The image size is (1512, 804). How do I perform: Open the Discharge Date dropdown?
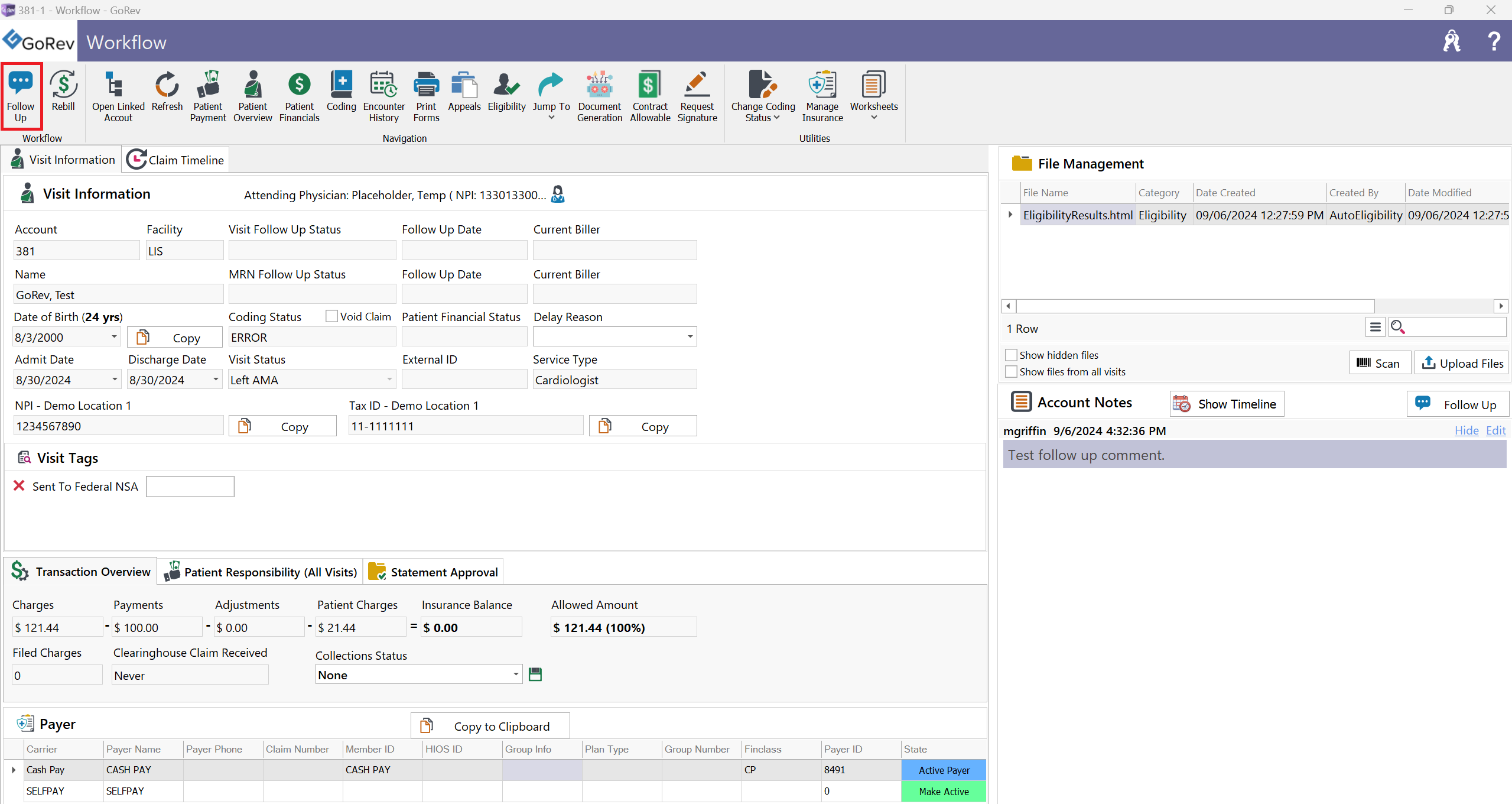click(216, 380)
